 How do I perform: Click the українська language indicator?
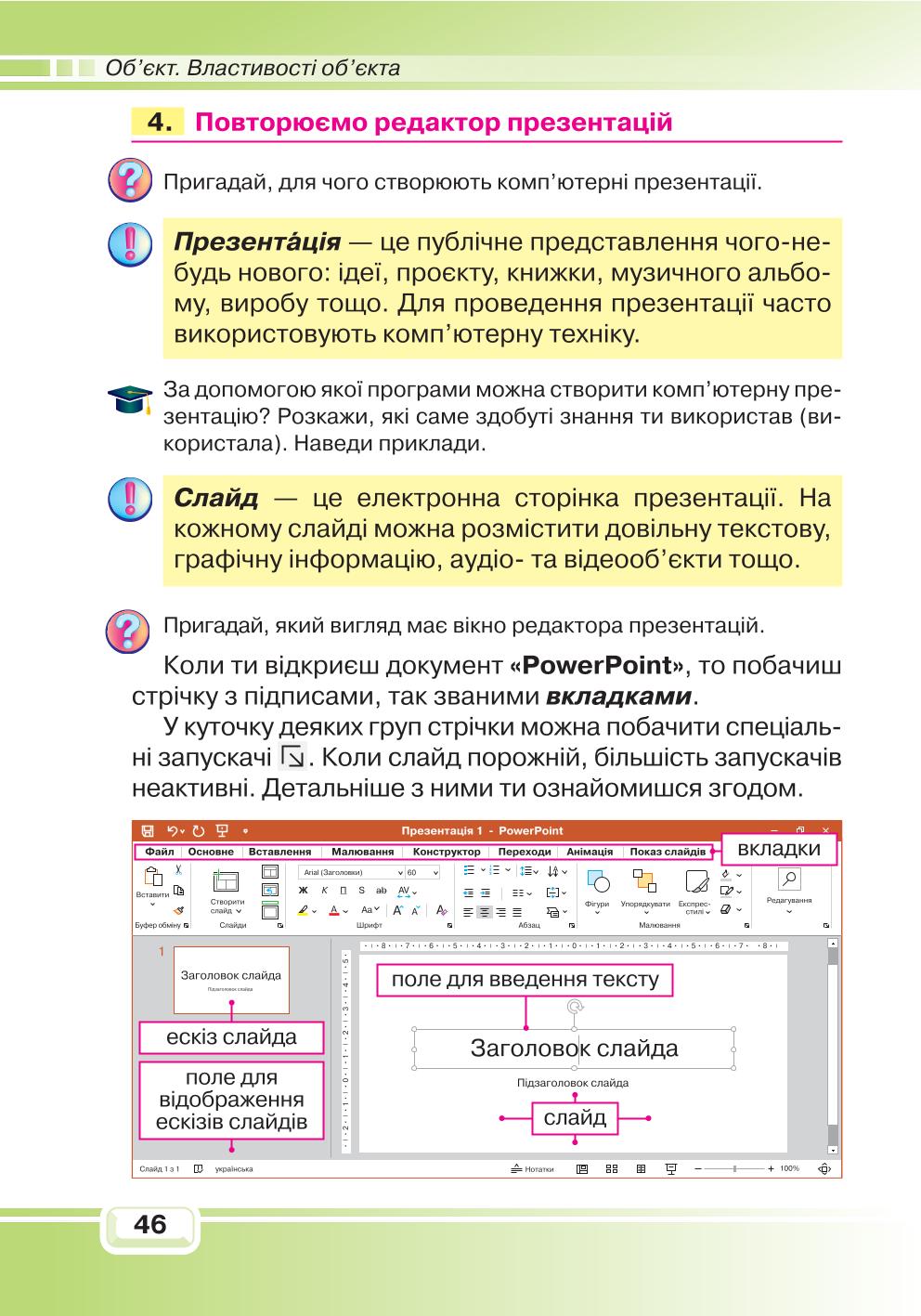234,1168
